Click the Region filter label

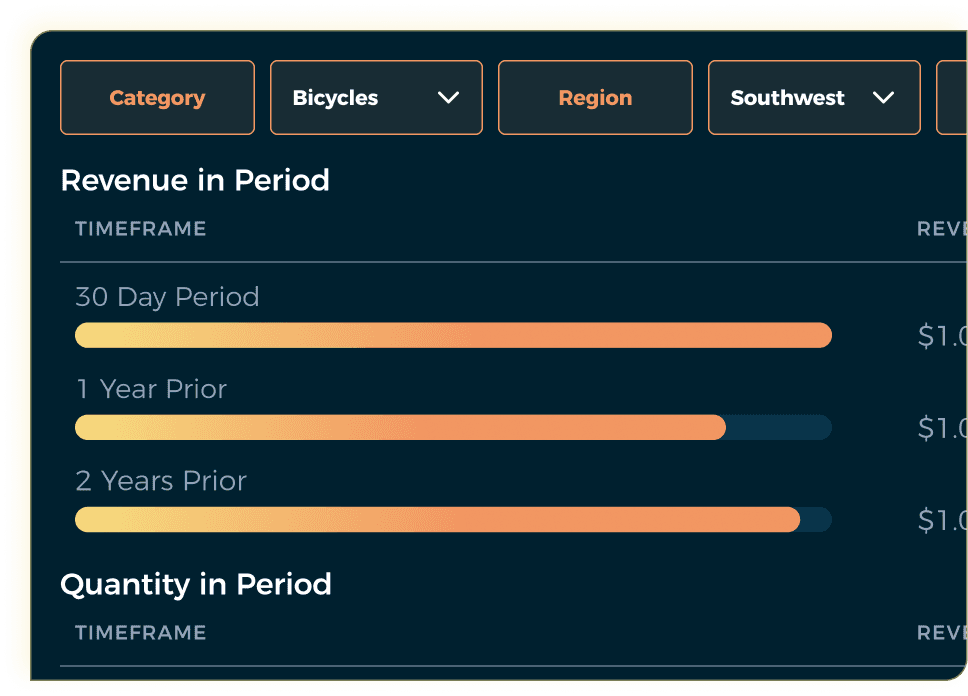tap(594, 97)
